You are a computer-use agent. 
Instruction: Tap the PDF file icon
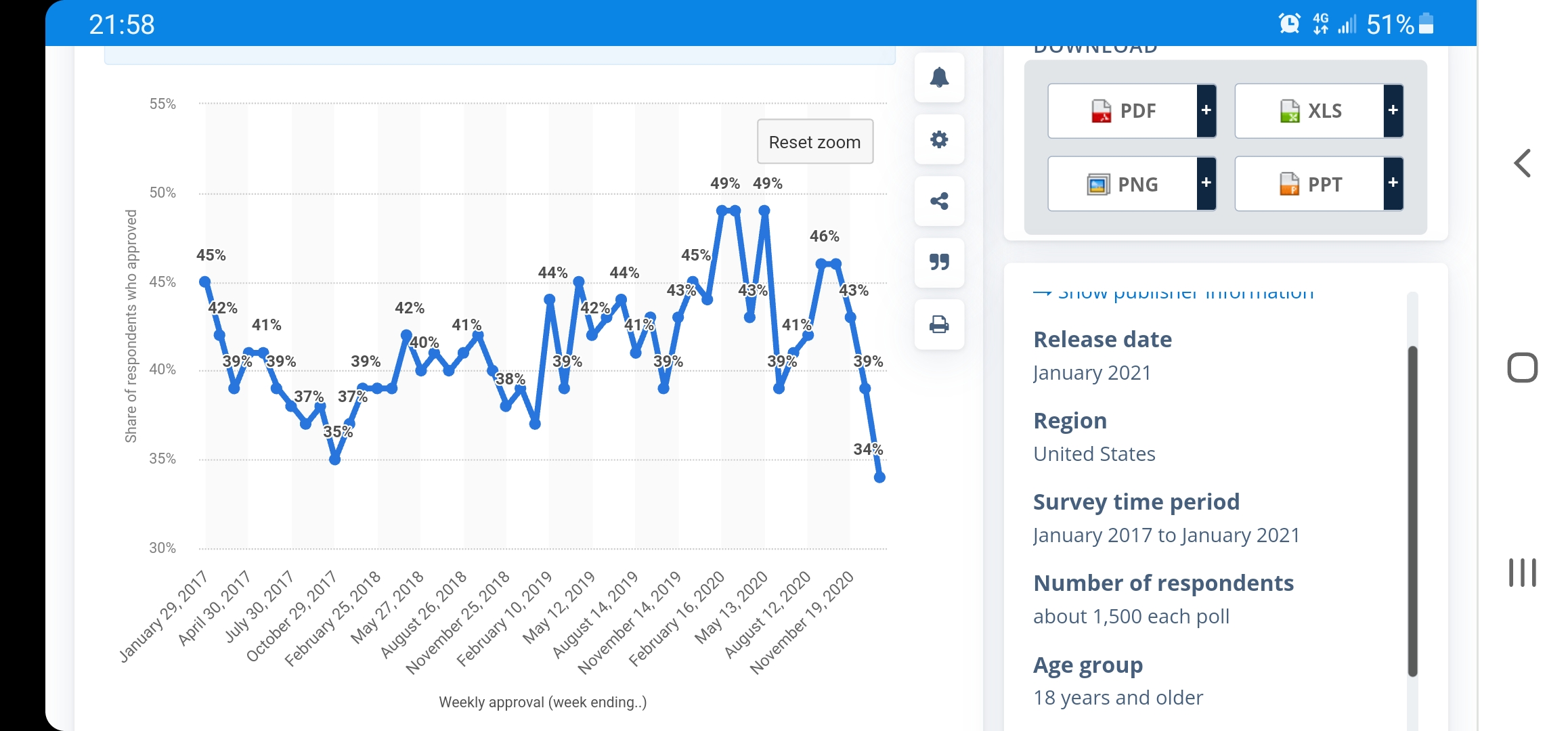click(x=1101, y=111)
